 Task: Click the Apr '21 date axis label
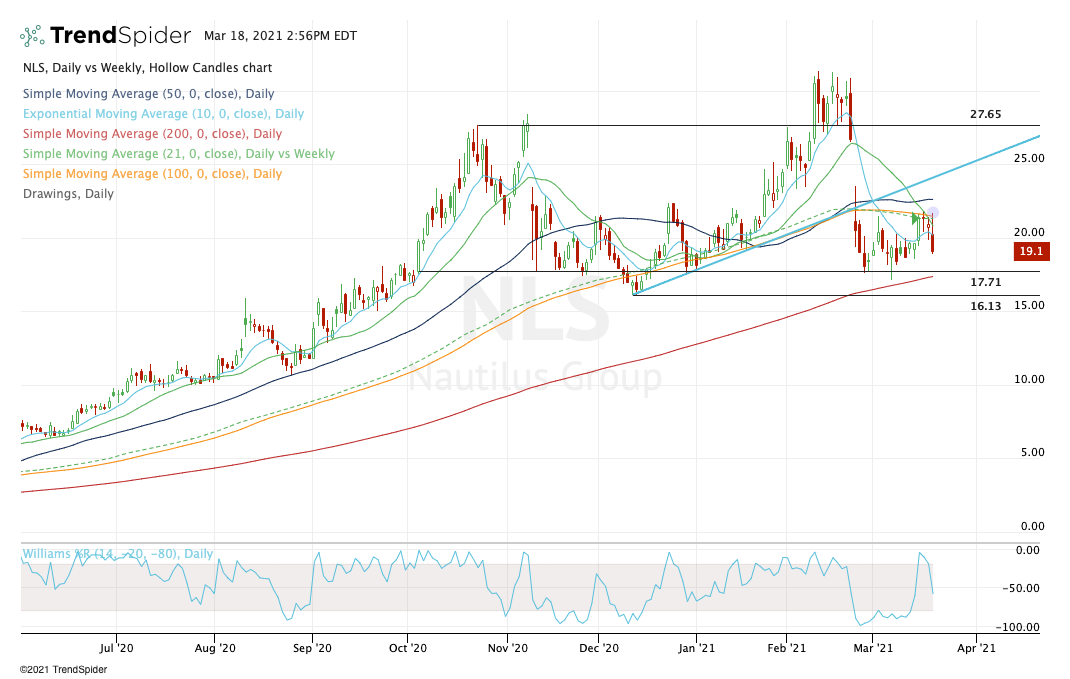(977, 648)
